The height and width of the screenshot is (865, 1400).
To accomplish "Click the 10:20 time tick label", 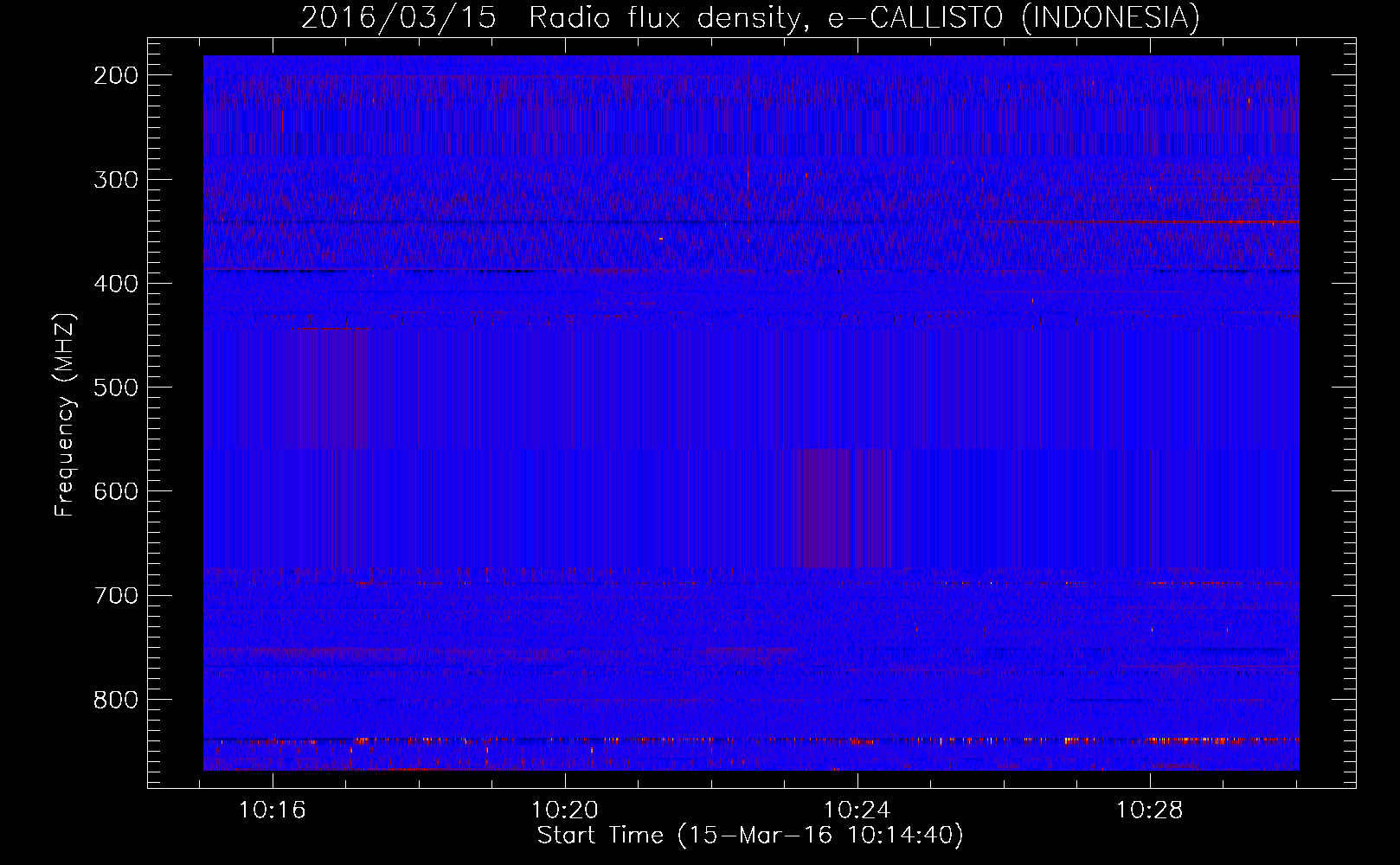I will point(565,810).
